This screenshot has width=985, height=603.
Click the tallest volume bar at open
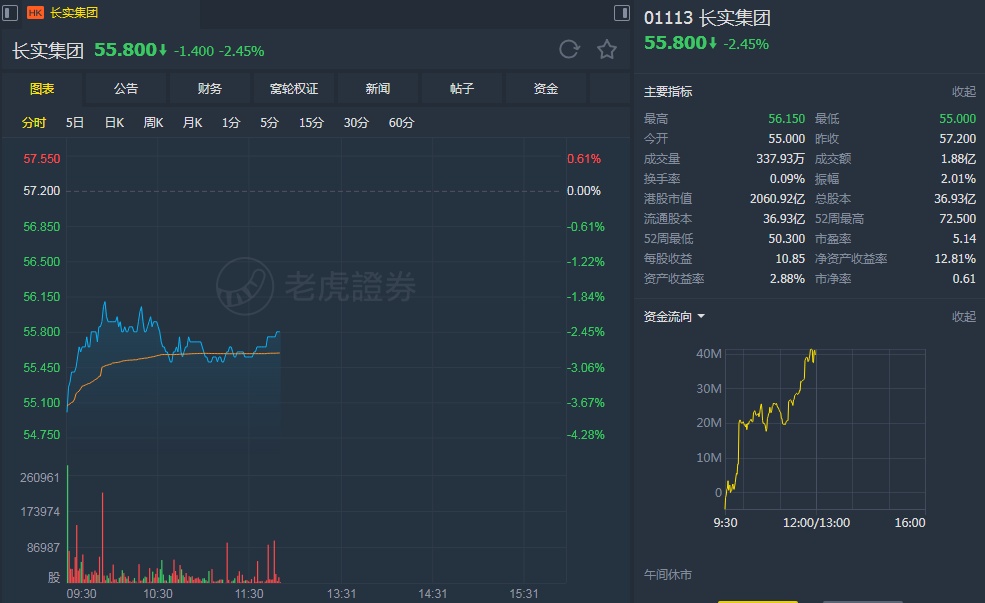pyautogui.click(x=68, y=524)
